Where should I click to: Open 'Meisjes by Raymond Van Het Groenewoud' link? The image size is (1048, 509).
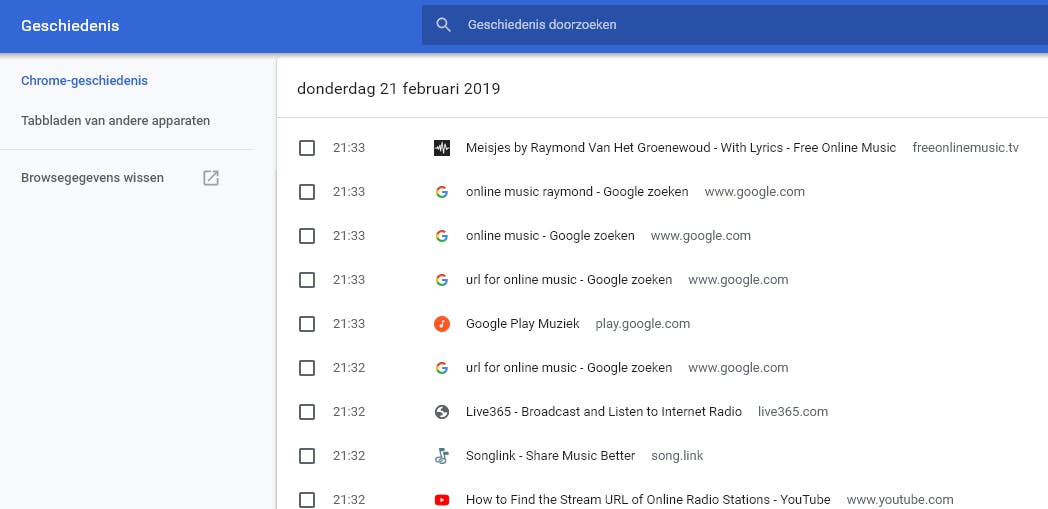(x=680, y=148)
